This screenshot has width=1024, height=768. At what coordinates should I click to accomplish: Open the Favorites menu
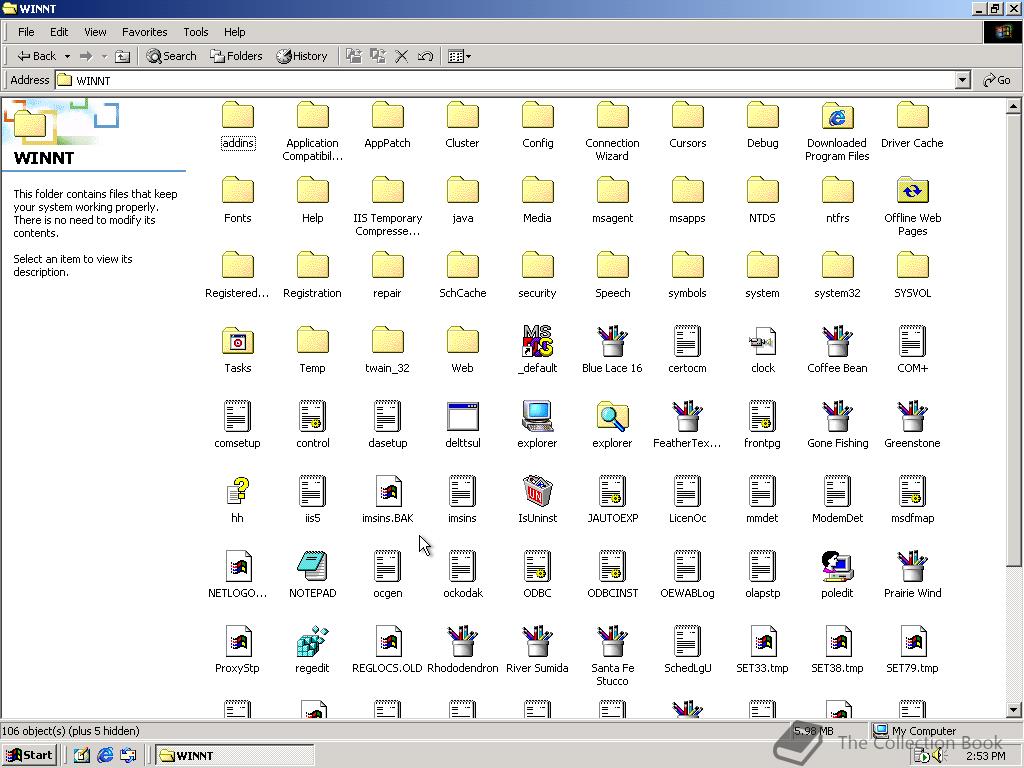coord(144,32)
